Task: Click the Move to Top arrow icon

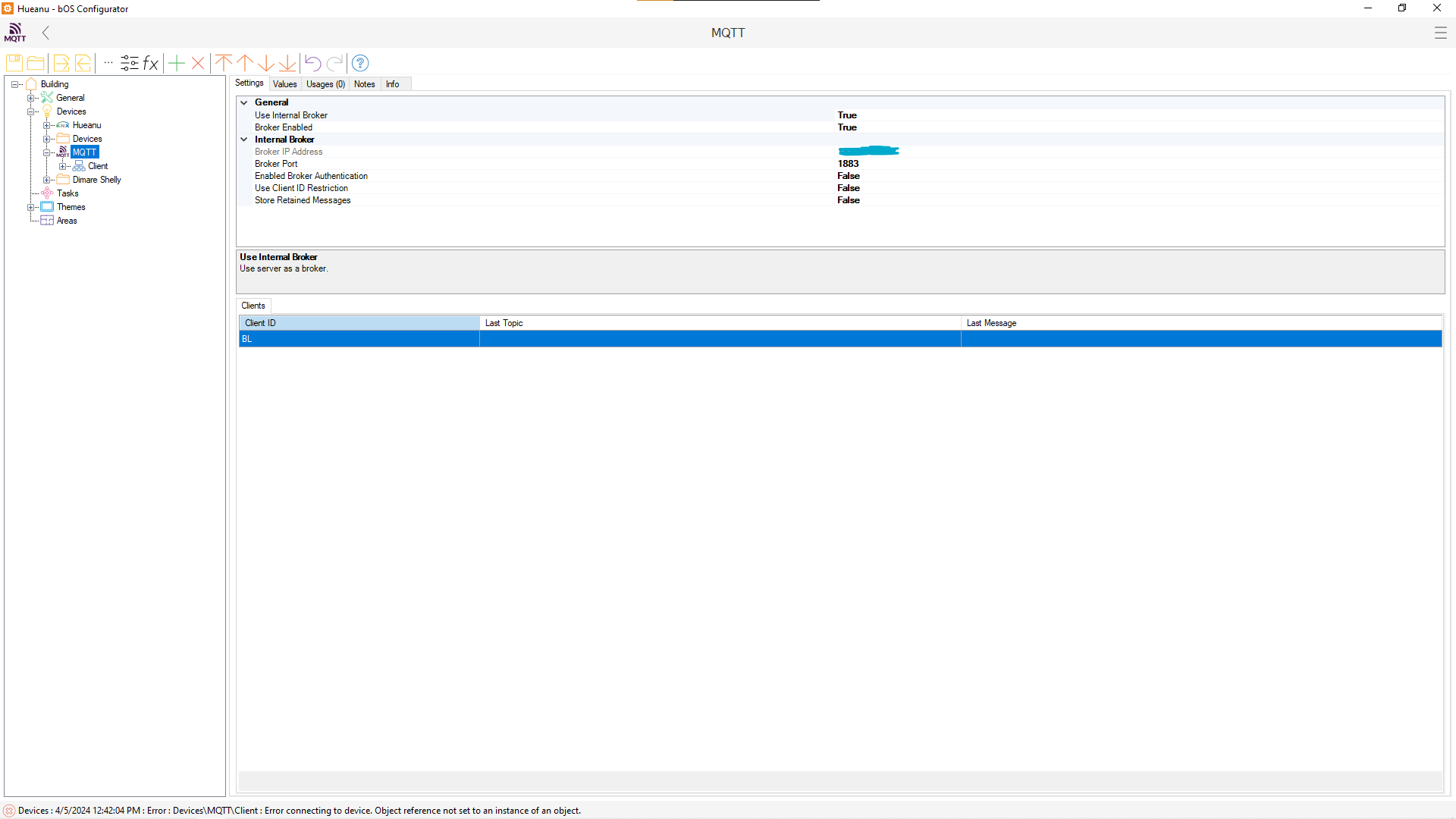Action: click(224, 63)
